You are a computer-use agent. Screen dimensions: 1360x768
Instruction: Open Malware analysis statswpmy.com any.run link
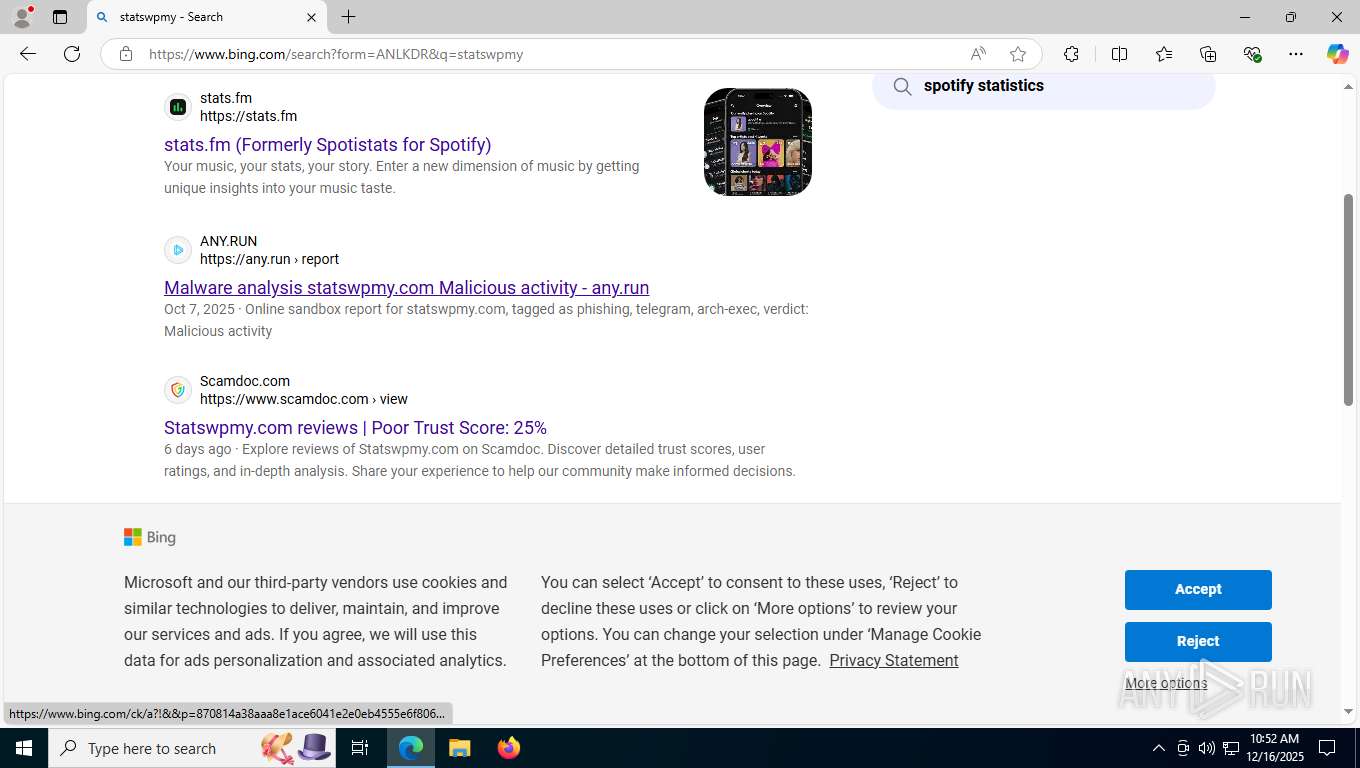(x=407, y=288)
